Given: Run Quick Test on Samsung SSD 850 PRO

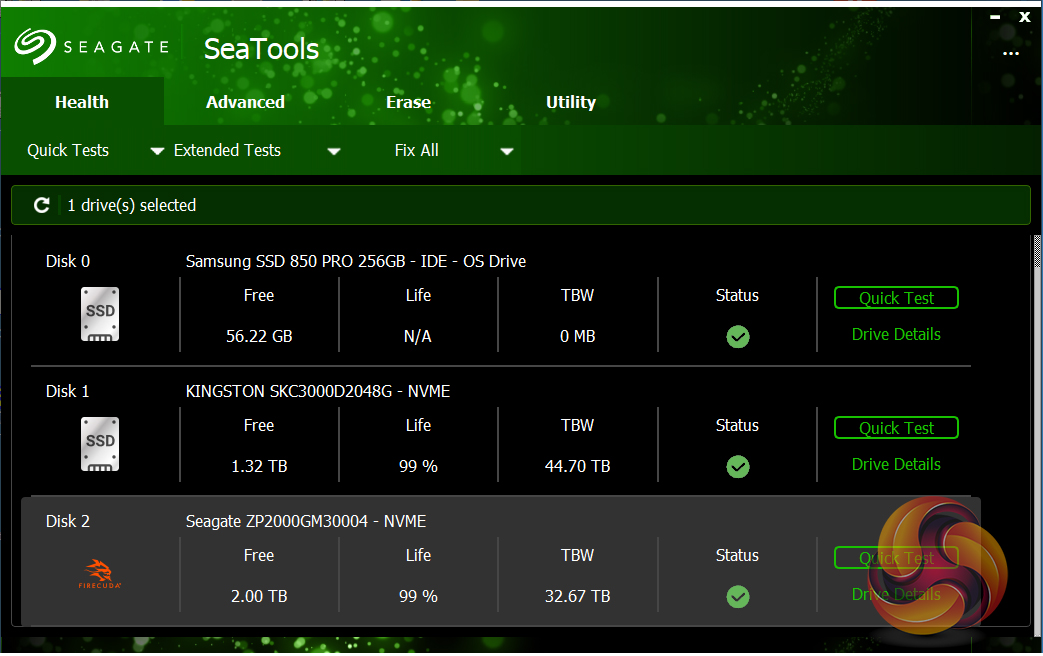Looking at the screenshot, I should coord(896,298).
